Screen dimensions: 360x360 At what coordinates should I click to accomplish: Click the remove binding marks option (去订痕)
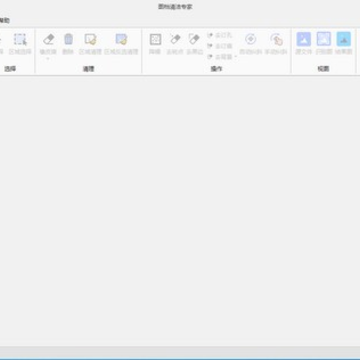[220, 46]
